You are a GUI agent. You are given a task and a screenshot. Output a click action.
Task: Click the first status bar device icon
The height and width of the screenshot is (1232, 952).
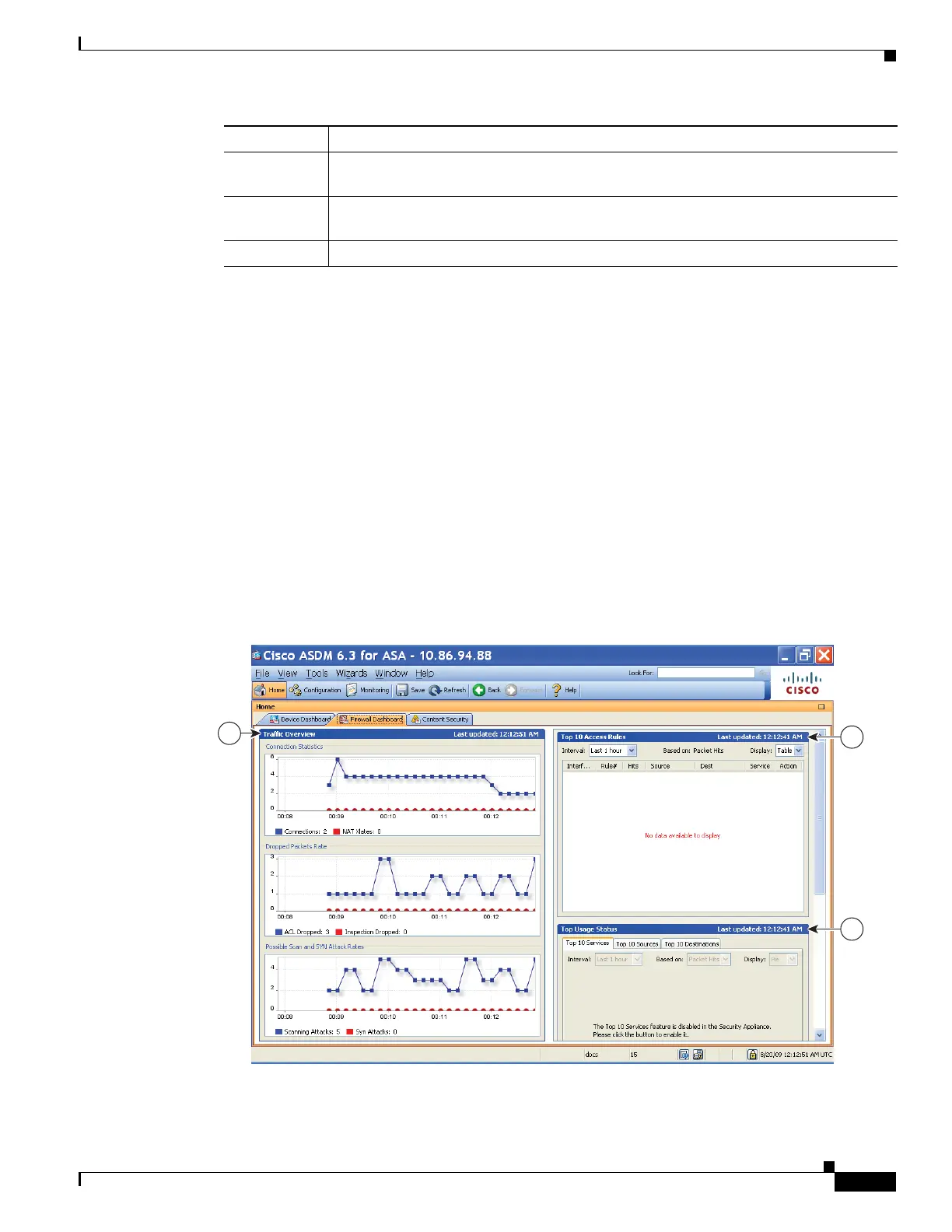[x=684, y=1055]
